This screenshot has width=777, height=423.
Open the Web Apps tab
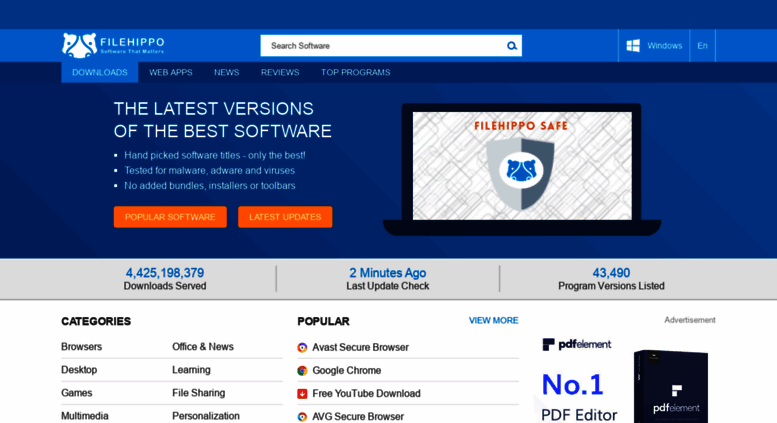(x=170, y=72)
